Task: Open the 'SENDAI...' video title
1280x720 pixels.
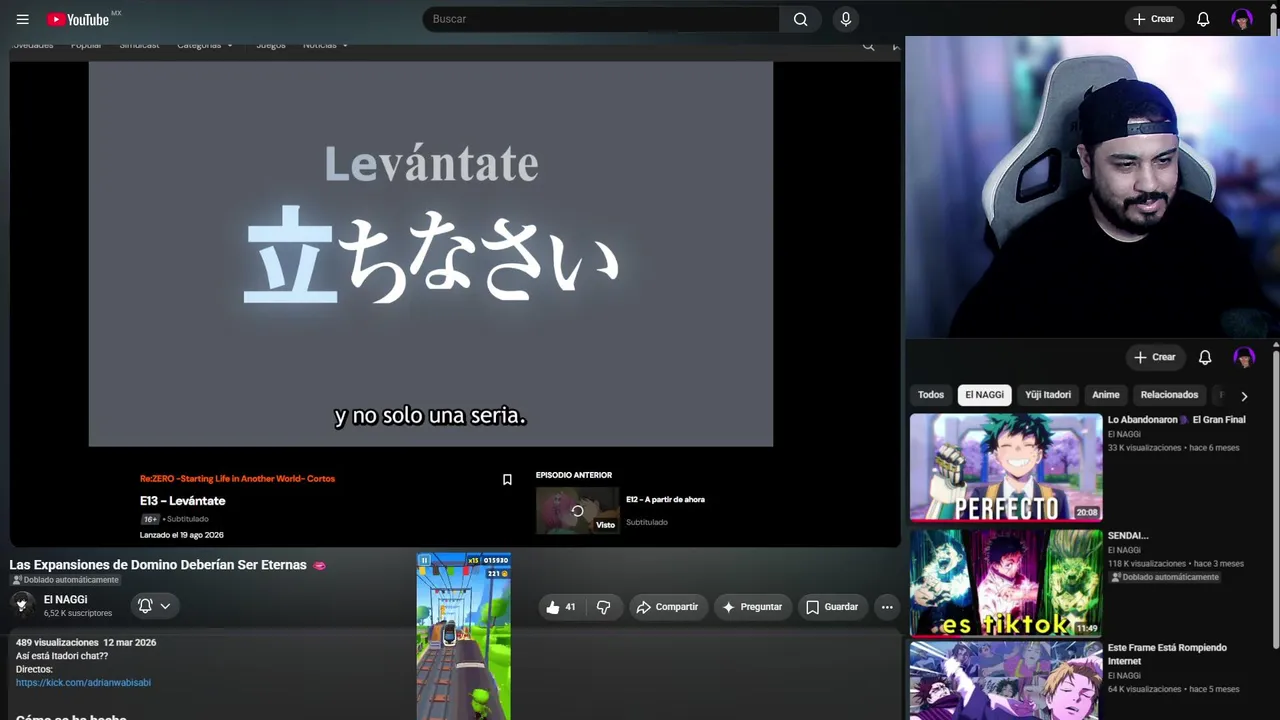Action: click(x=1128, y=536)
